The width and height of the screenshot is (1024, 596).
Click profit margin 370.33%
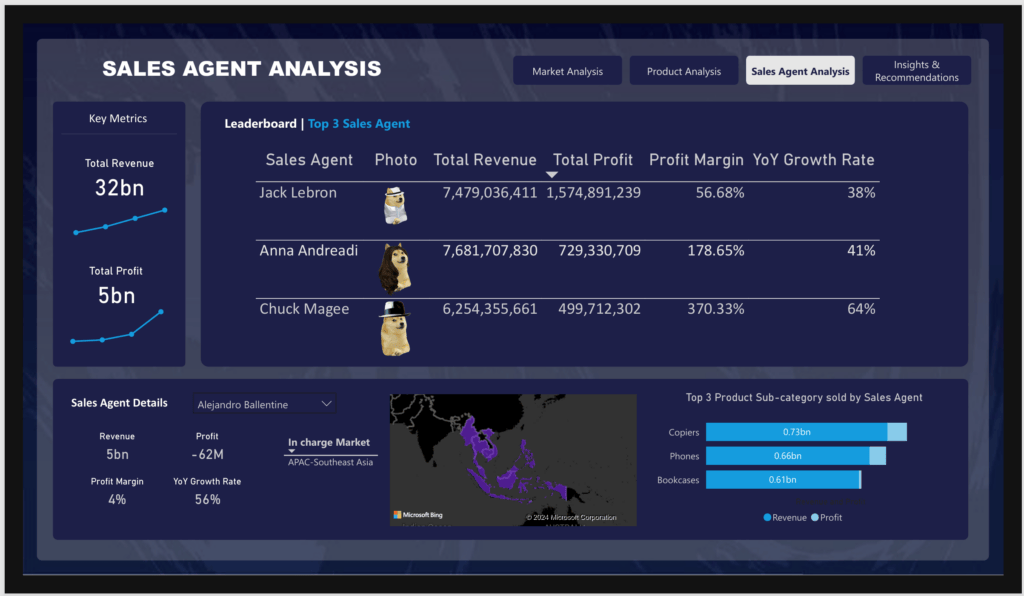[716, 309]
